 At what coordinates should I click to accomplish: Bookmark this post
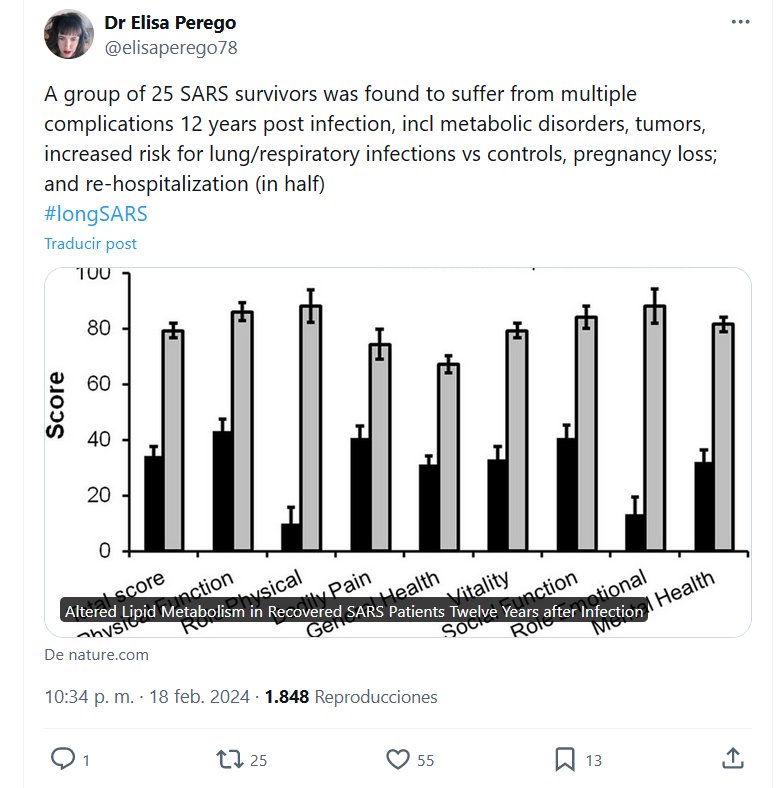point(565,759)
